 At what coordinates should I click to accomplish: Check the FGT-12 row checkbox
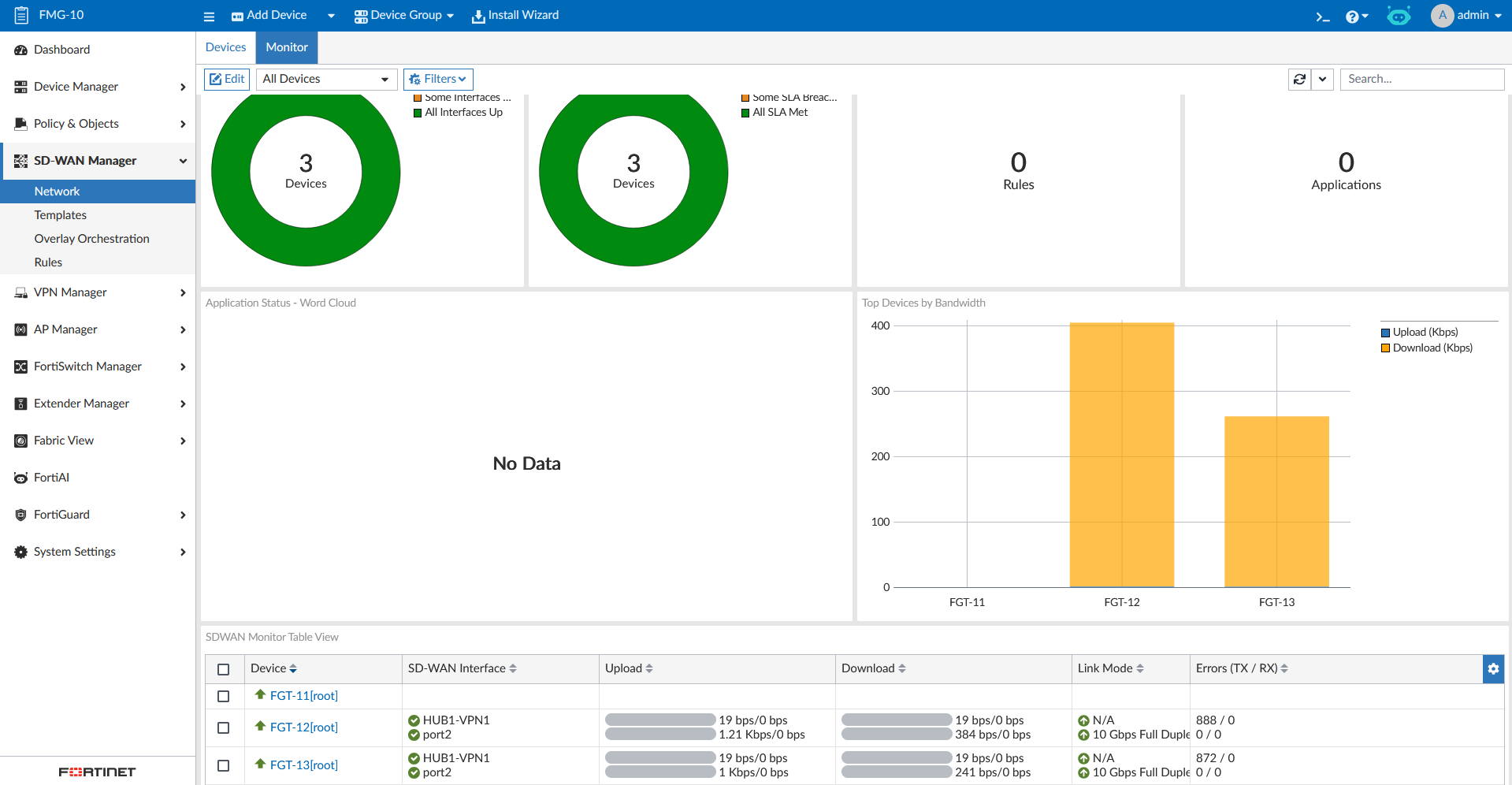click(x=224, y=728)
